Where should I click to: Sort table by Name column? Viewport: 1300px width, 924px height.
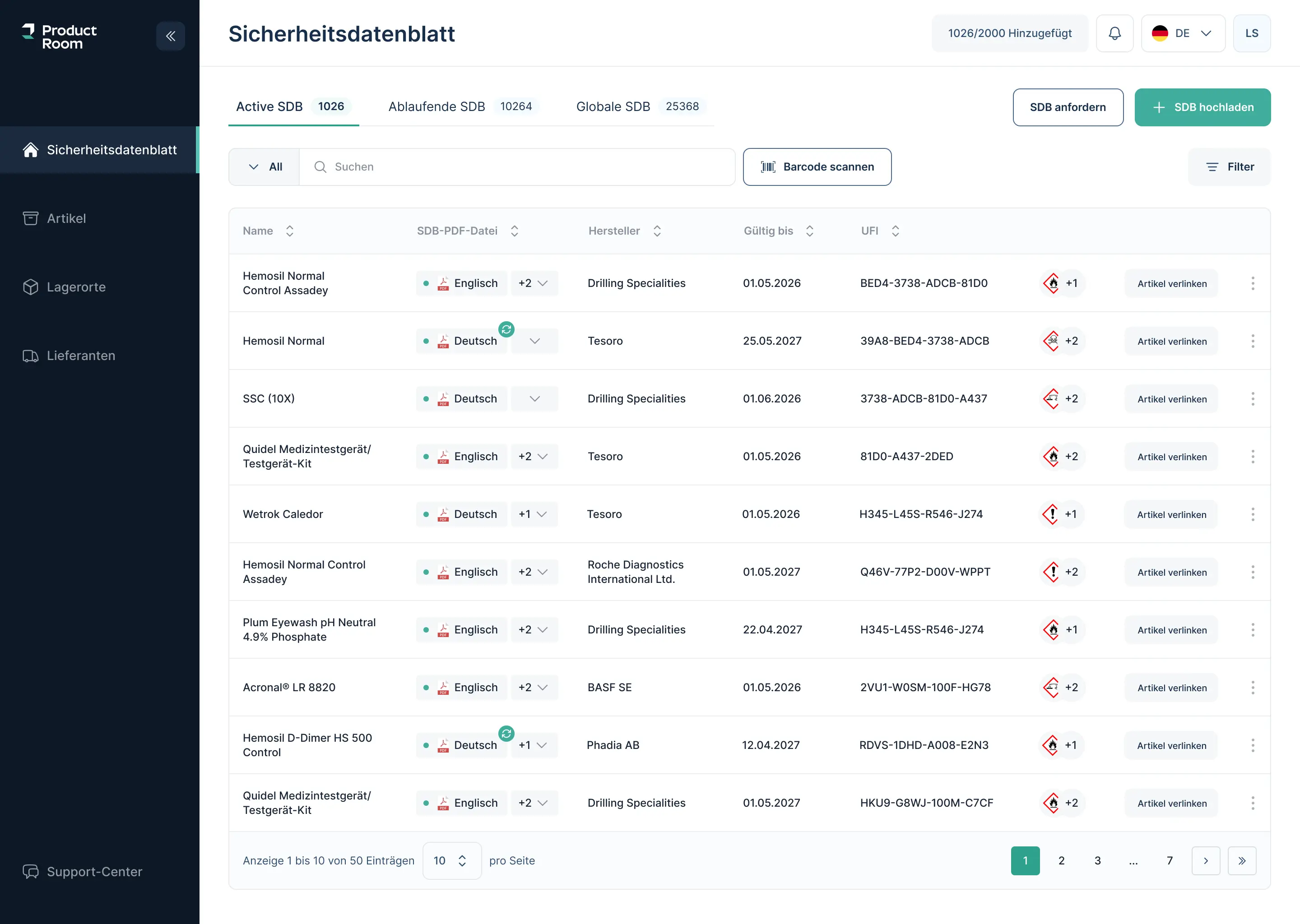tap(289, 231)
